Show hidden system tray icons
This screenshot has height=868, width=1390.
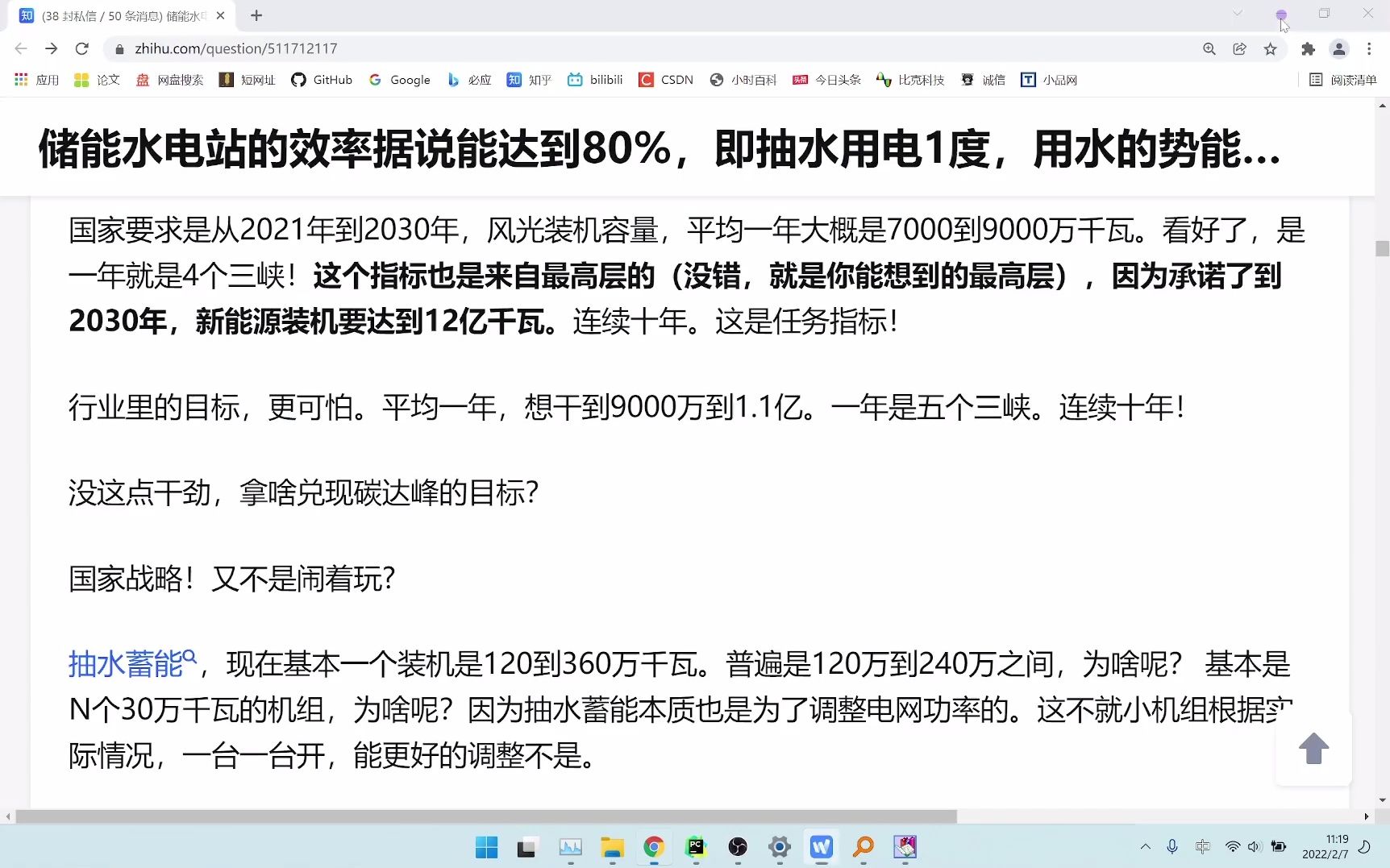pyautogui.click(x=1145, y=846)
